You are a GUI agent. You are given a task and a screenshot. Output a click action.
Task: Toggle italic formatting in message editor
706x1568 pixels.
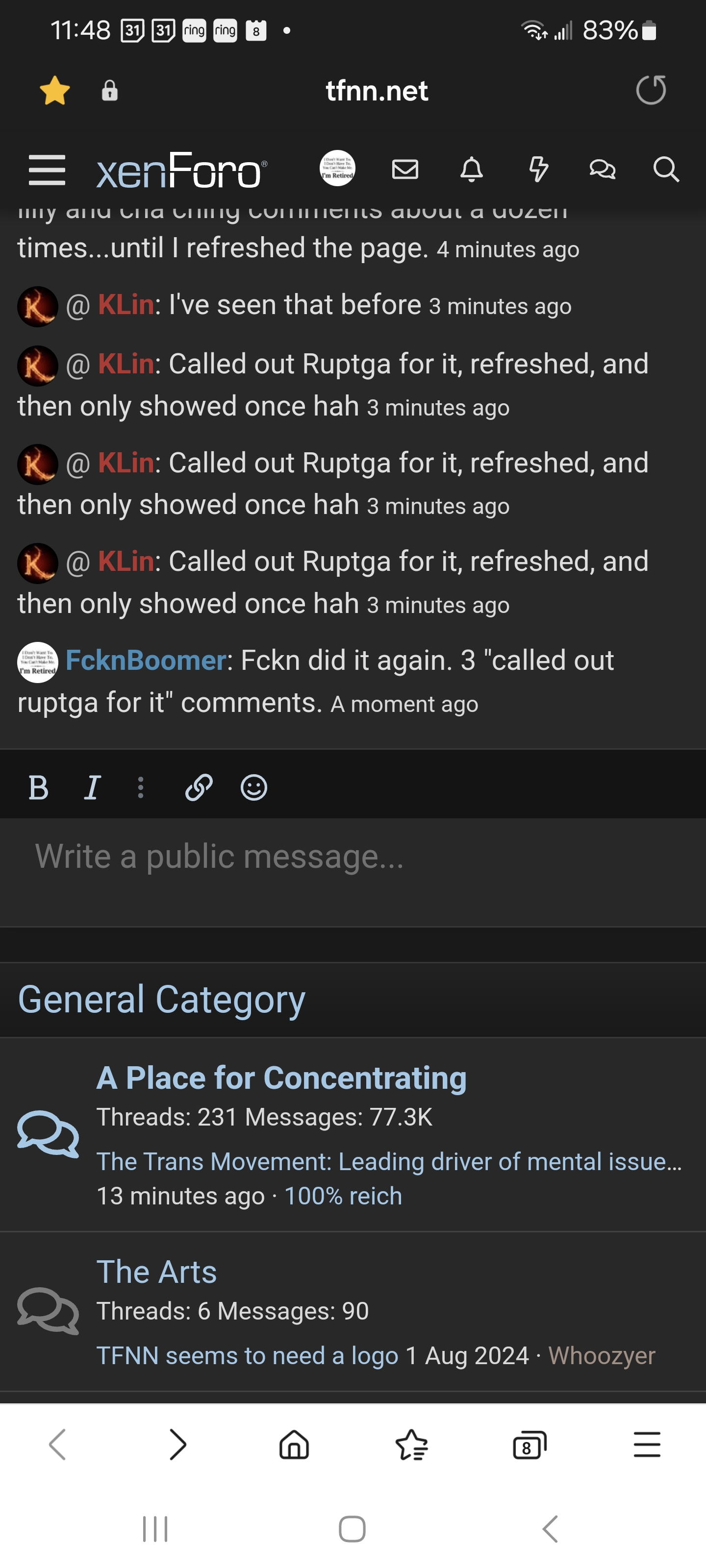[92, 787]
